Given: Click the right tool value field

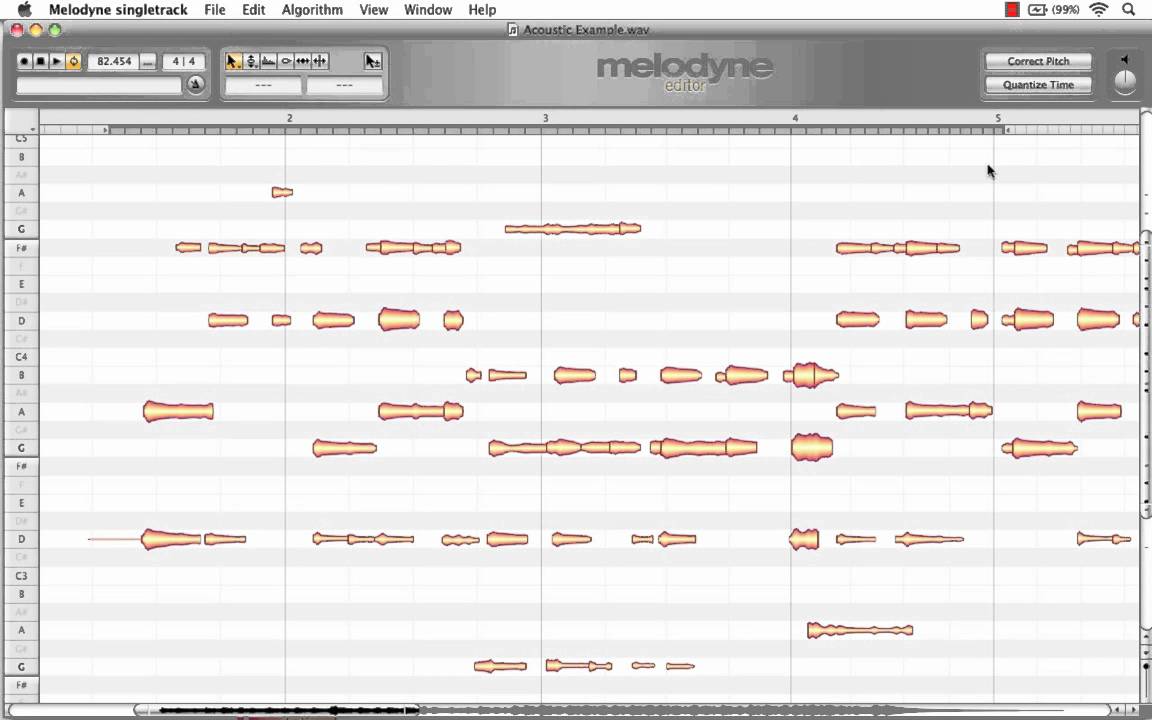Looking at the screenshot, I should pyautogui.click(x=345, y=85).
